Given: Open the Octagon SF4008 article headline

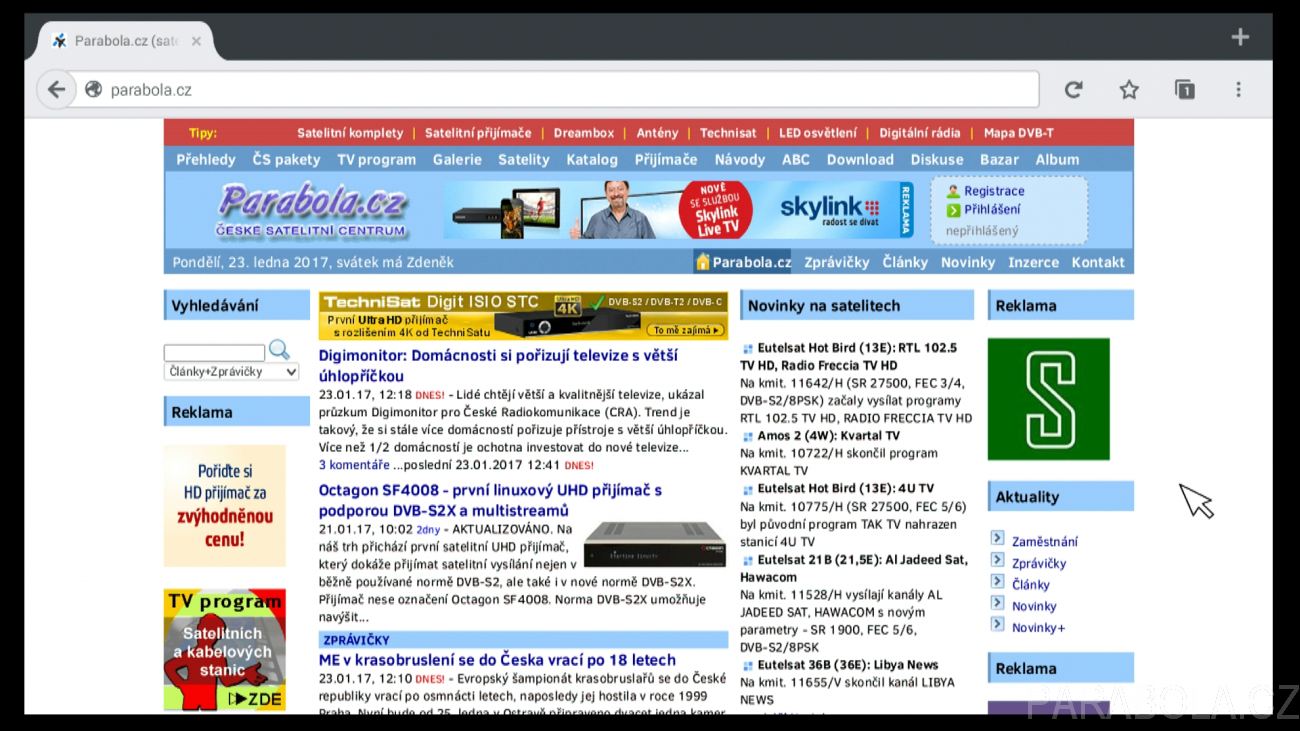Looking at the screenshot, I should point(490,500).
